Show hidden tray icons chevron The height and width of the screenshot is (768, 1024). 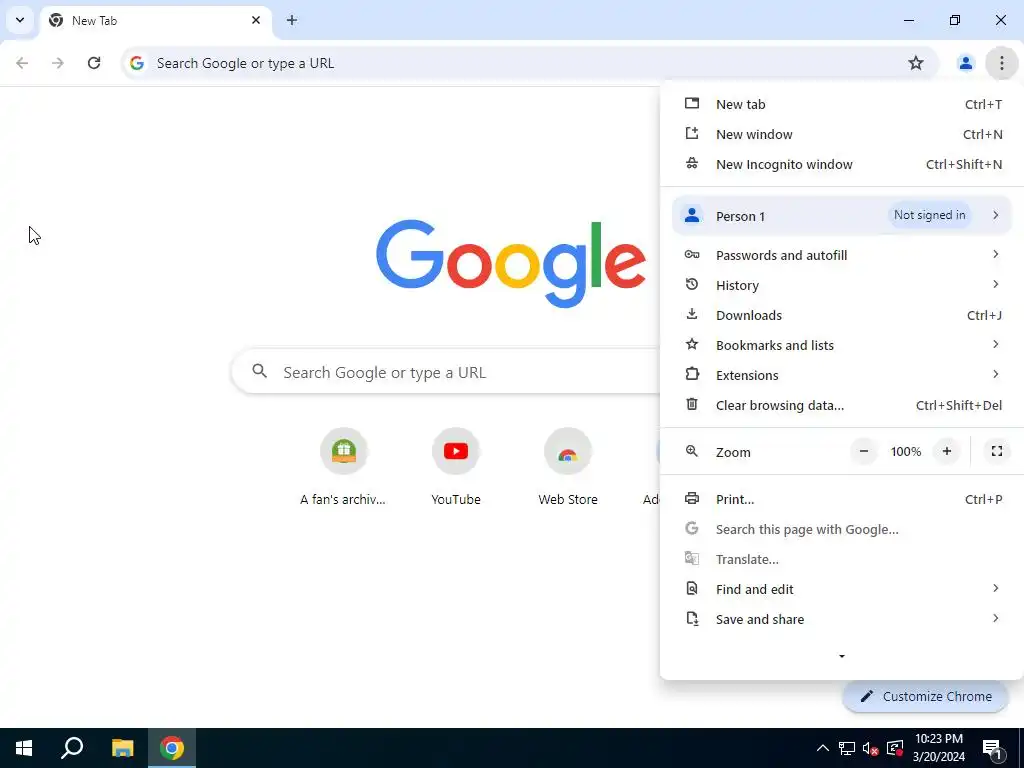click(822, 748)
